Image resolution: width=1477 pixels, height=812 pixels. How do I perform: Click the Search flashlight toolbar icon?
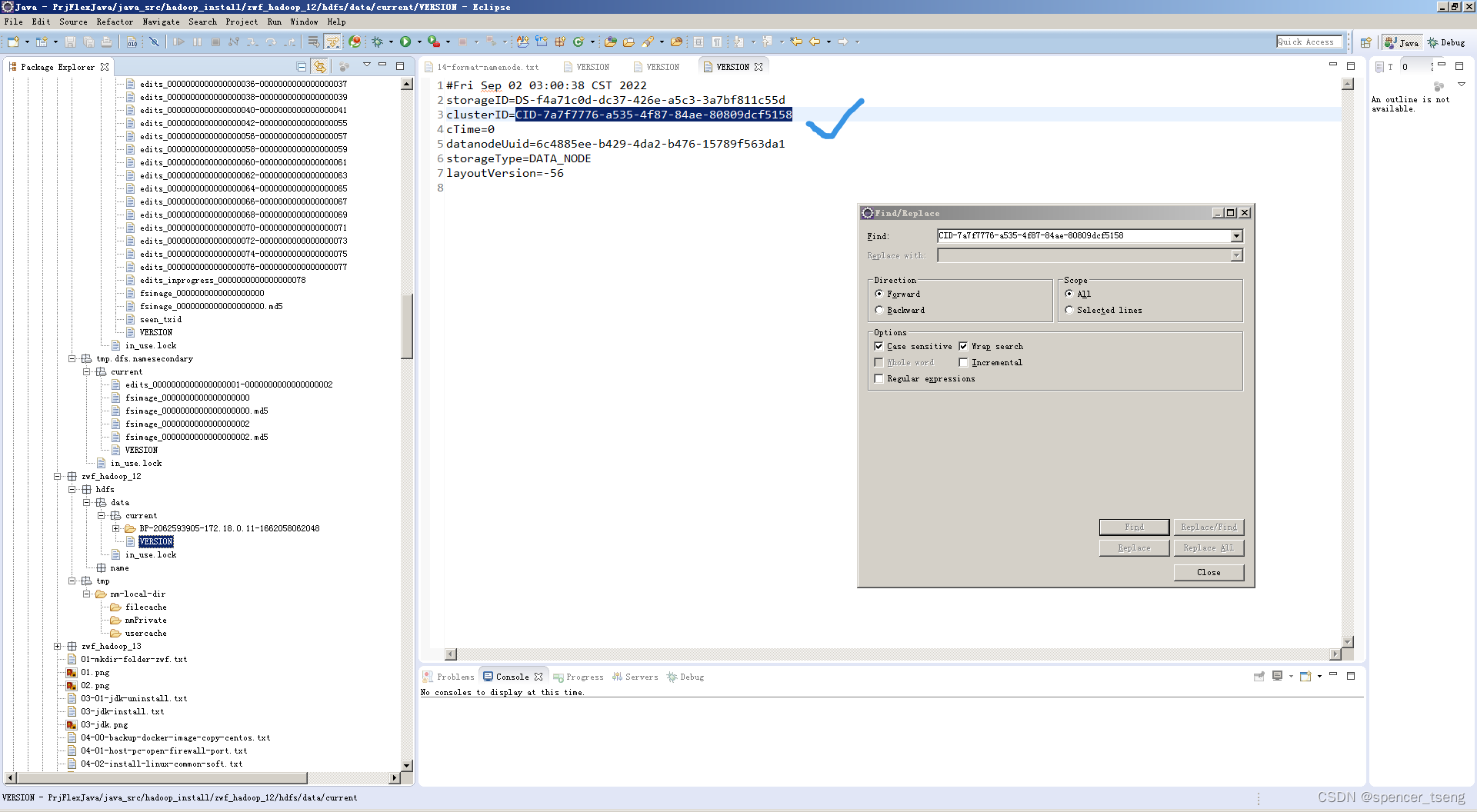click(650, 42)
